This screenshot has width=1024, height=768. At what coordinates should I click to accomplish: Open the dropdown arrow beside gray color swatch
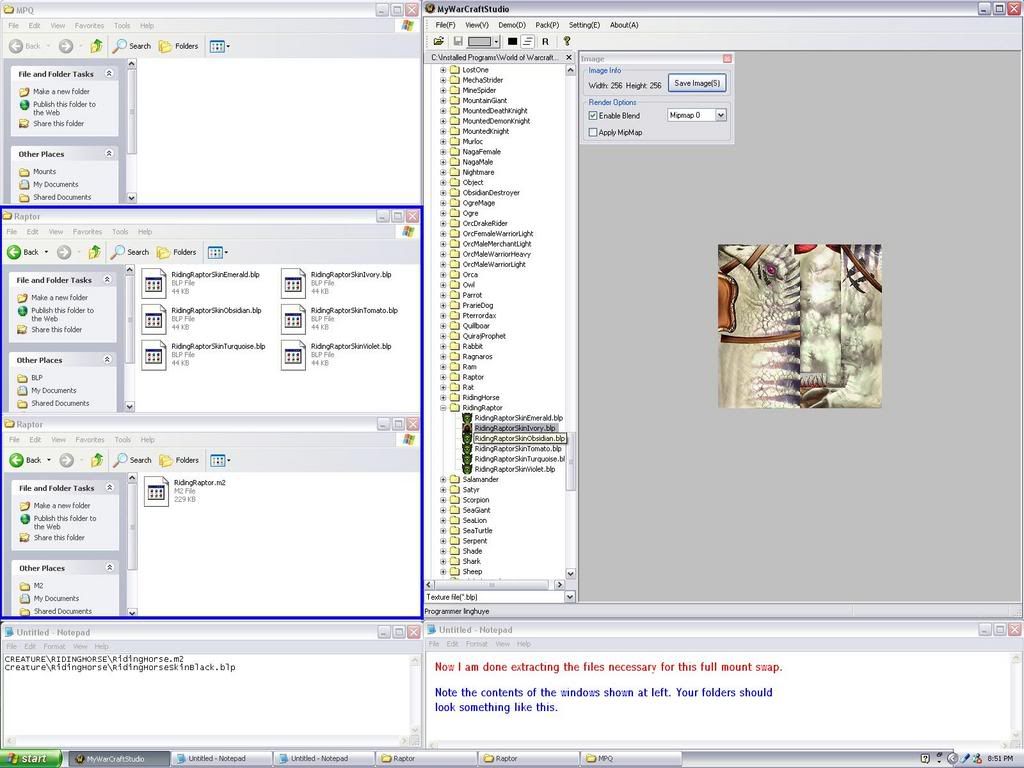[x=496, y=42]
